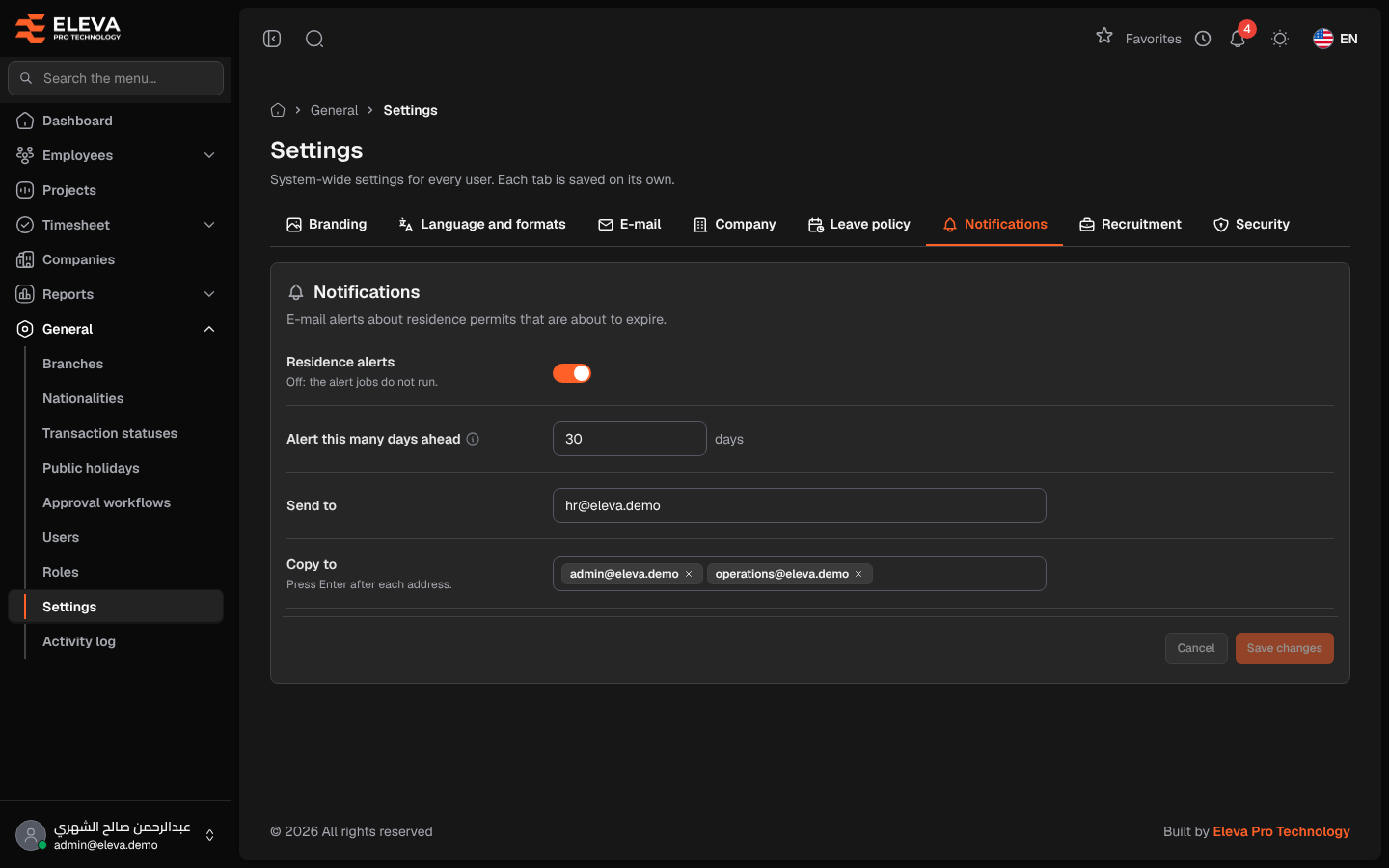Click the General breadcrumb link

pos(334,110)
